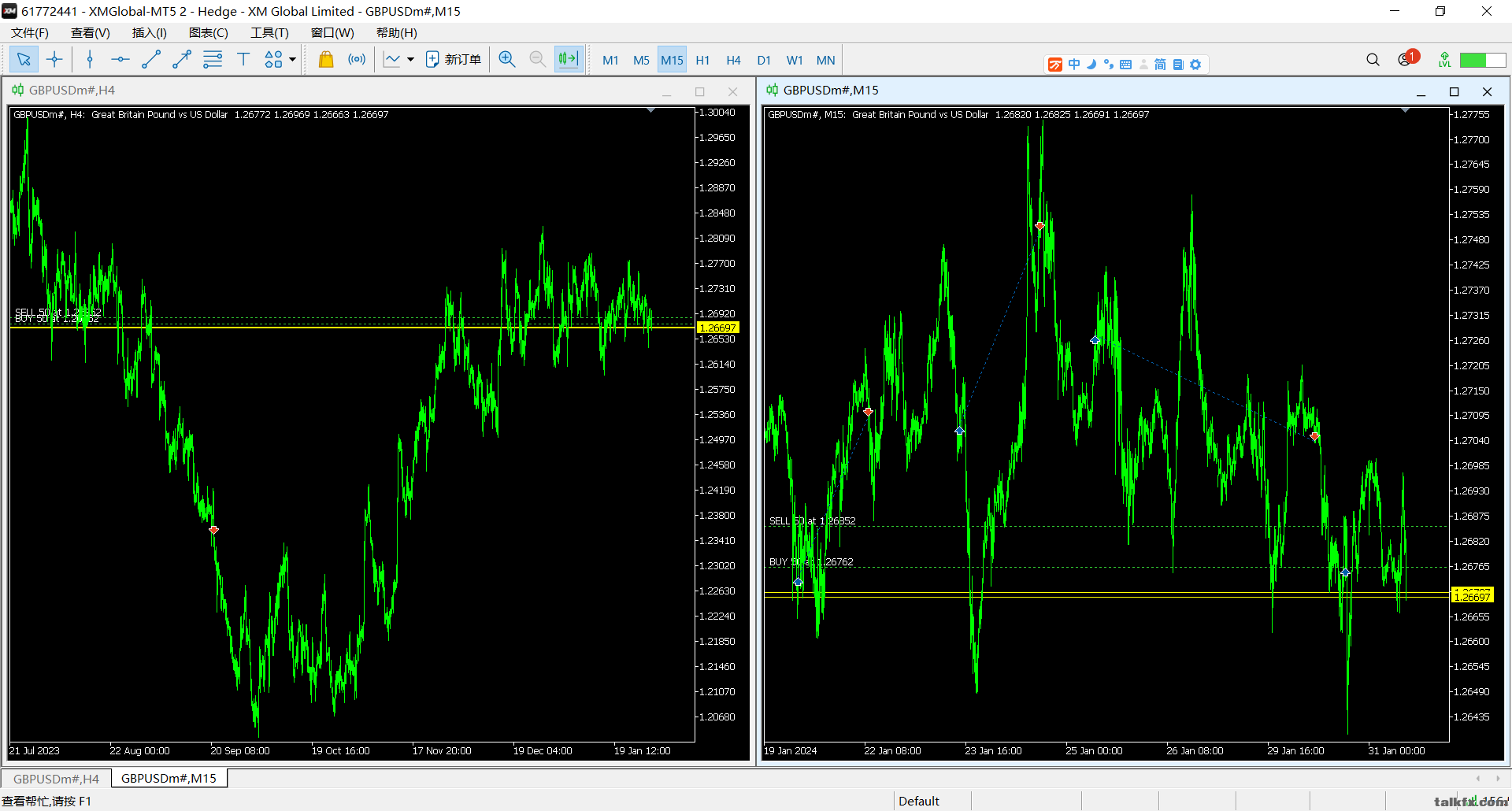Viewport: 1512px width, 811px height.
Task: Switch to GBPUSDm#,H4 bottom tab
Action: tap(56, 779)
